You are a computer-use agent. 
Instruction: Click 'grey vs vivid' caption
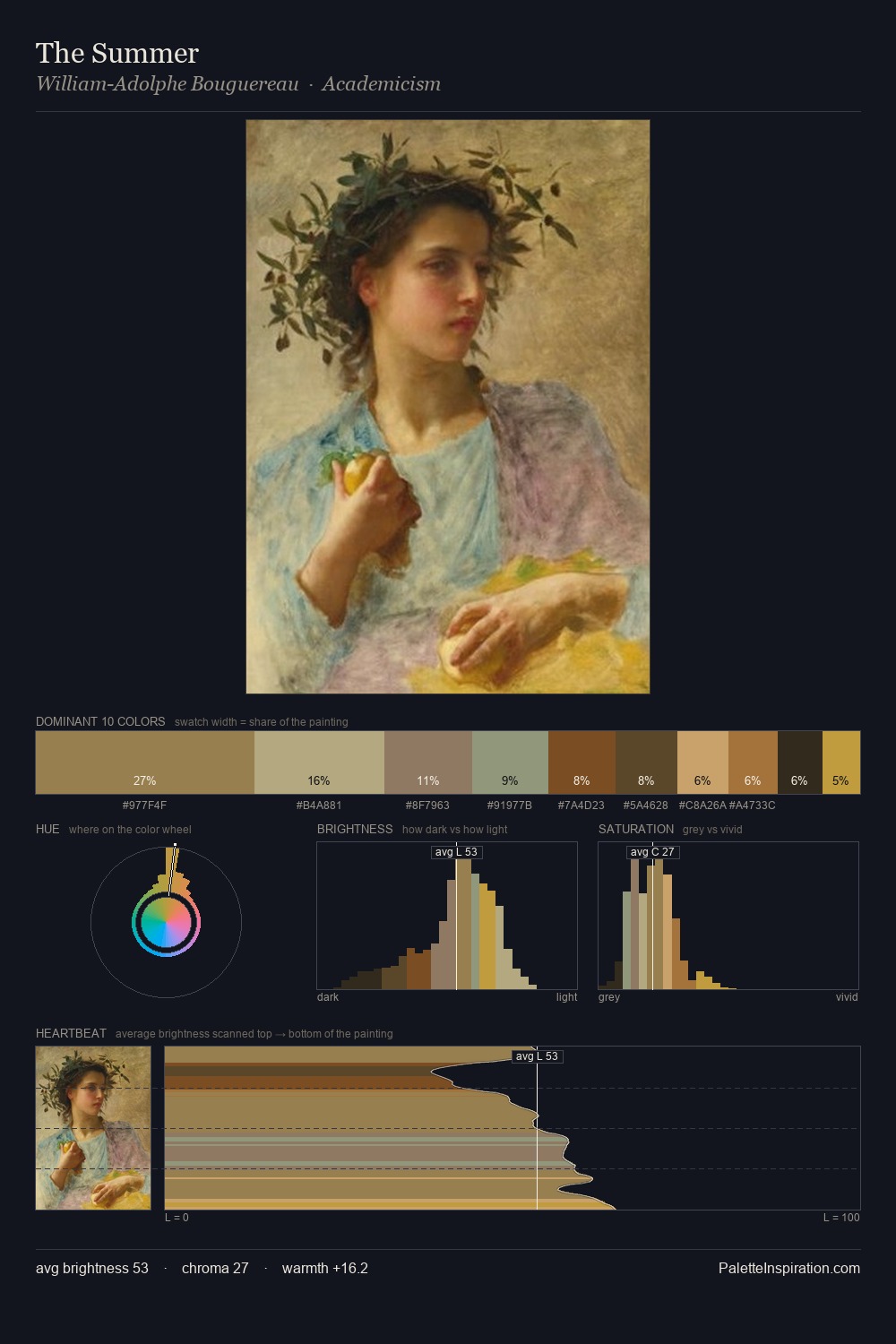(712, 830)
